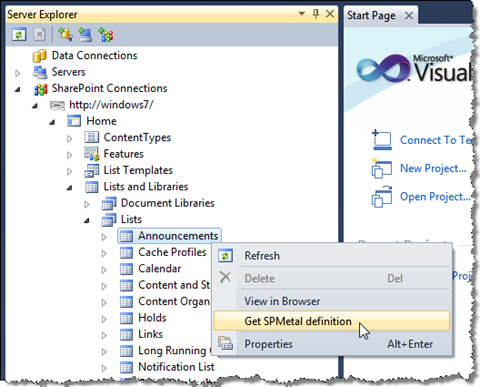Click the SharePoint Connections people icon

click(x=40, y=89)
